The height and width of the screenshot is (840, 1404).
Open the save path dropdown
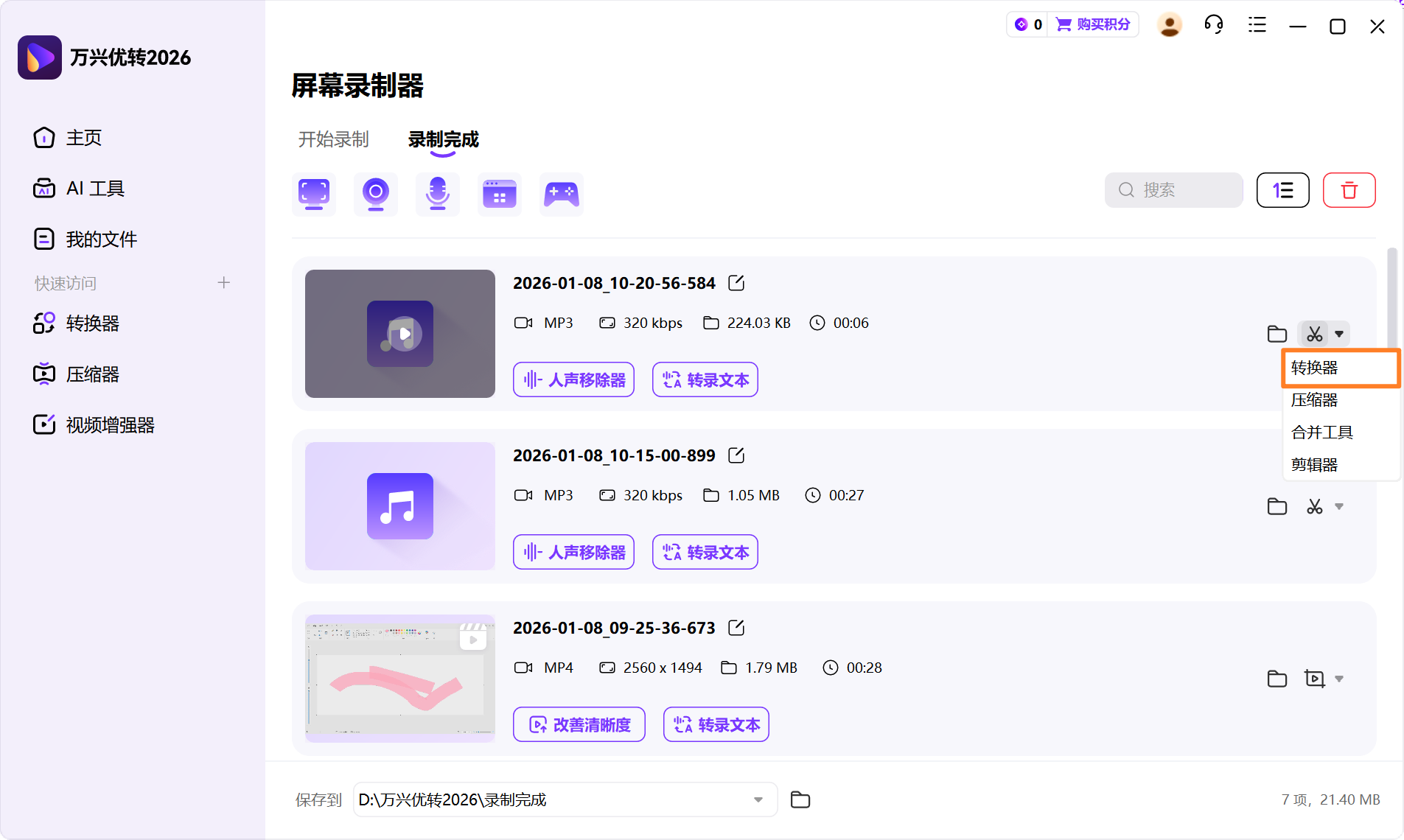click(x=758, y=799)
